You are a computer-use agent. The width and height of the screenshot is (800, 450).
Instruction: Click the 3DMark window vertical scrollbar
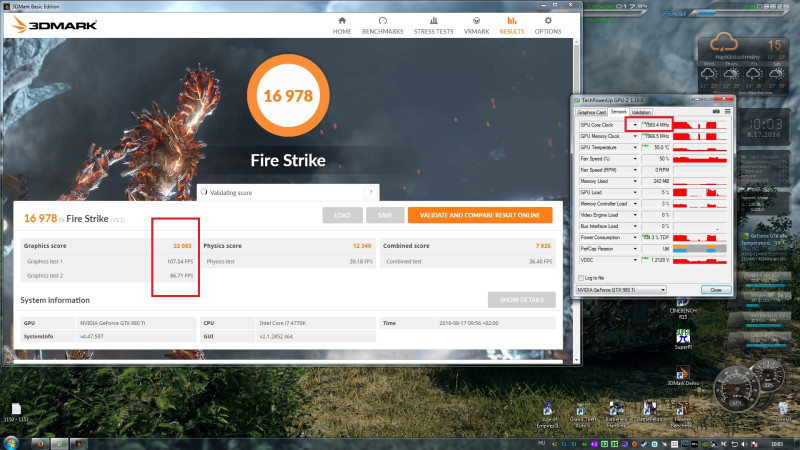[577, 199]
